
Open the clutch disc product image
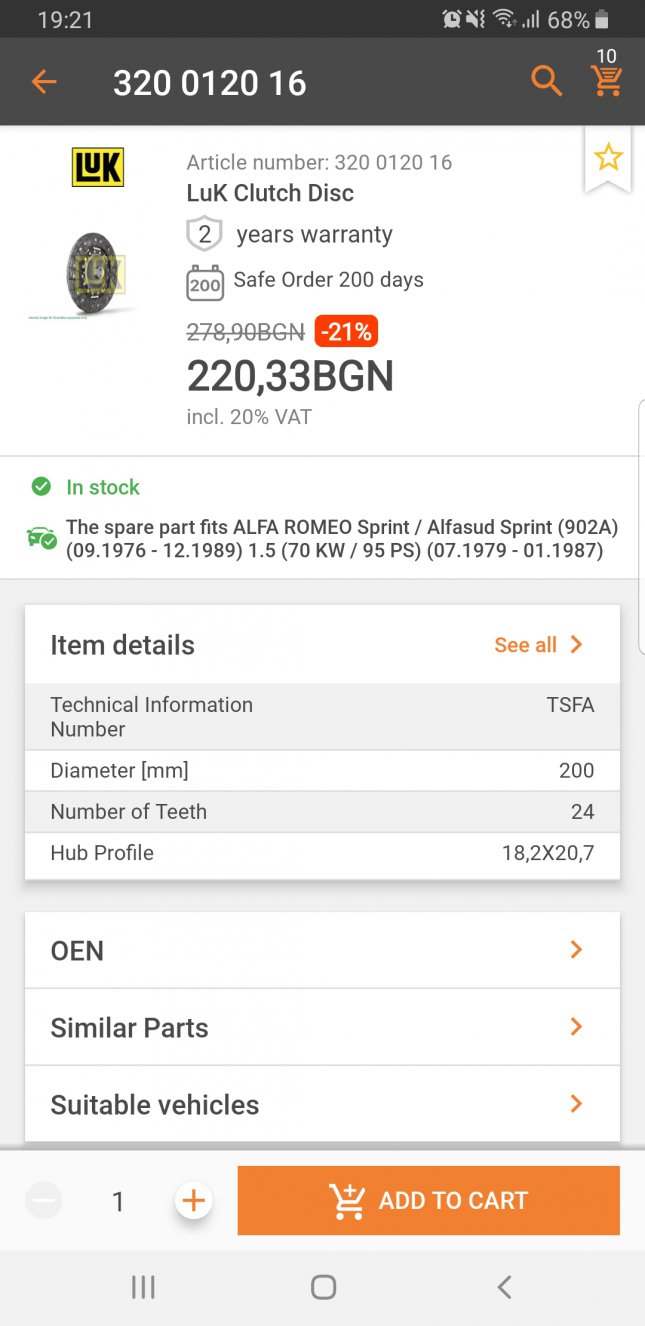pyautogui.click(x=96, y=272)
